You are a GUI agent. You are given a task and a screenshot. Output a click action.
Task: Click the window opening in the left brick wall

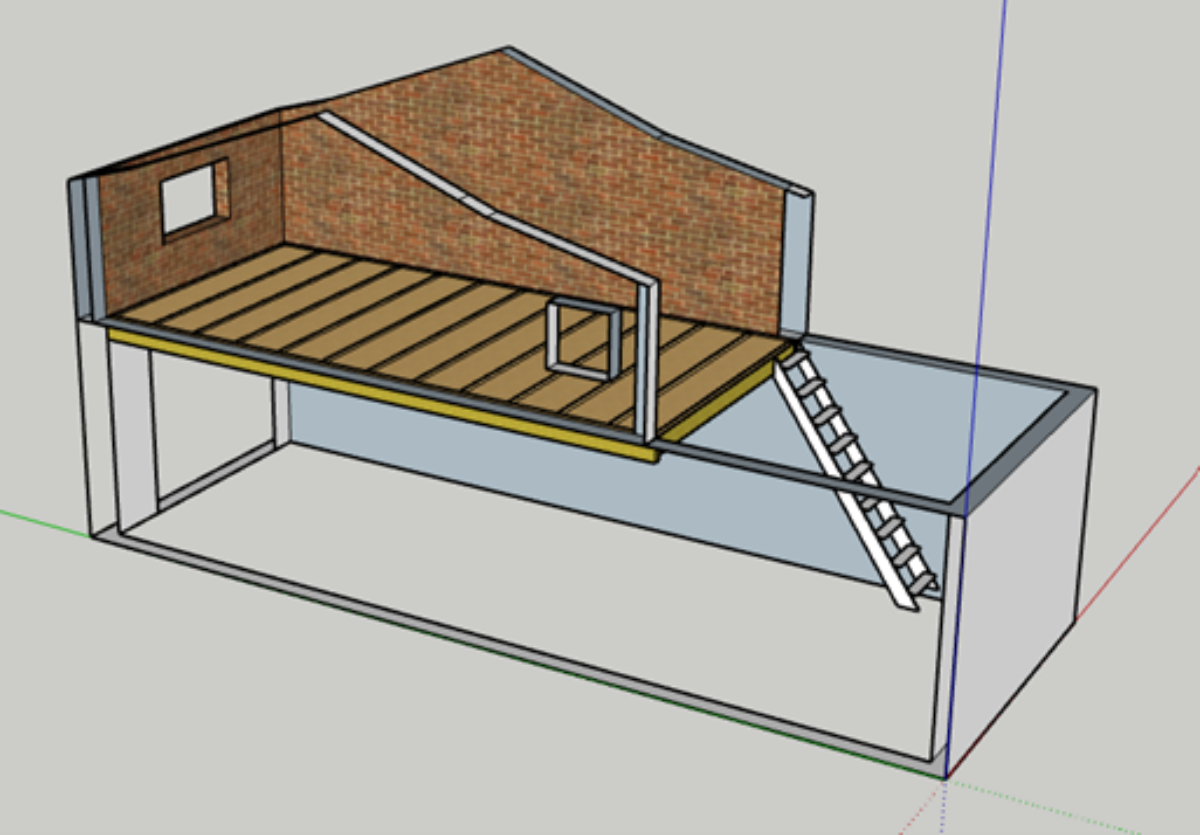188,199
